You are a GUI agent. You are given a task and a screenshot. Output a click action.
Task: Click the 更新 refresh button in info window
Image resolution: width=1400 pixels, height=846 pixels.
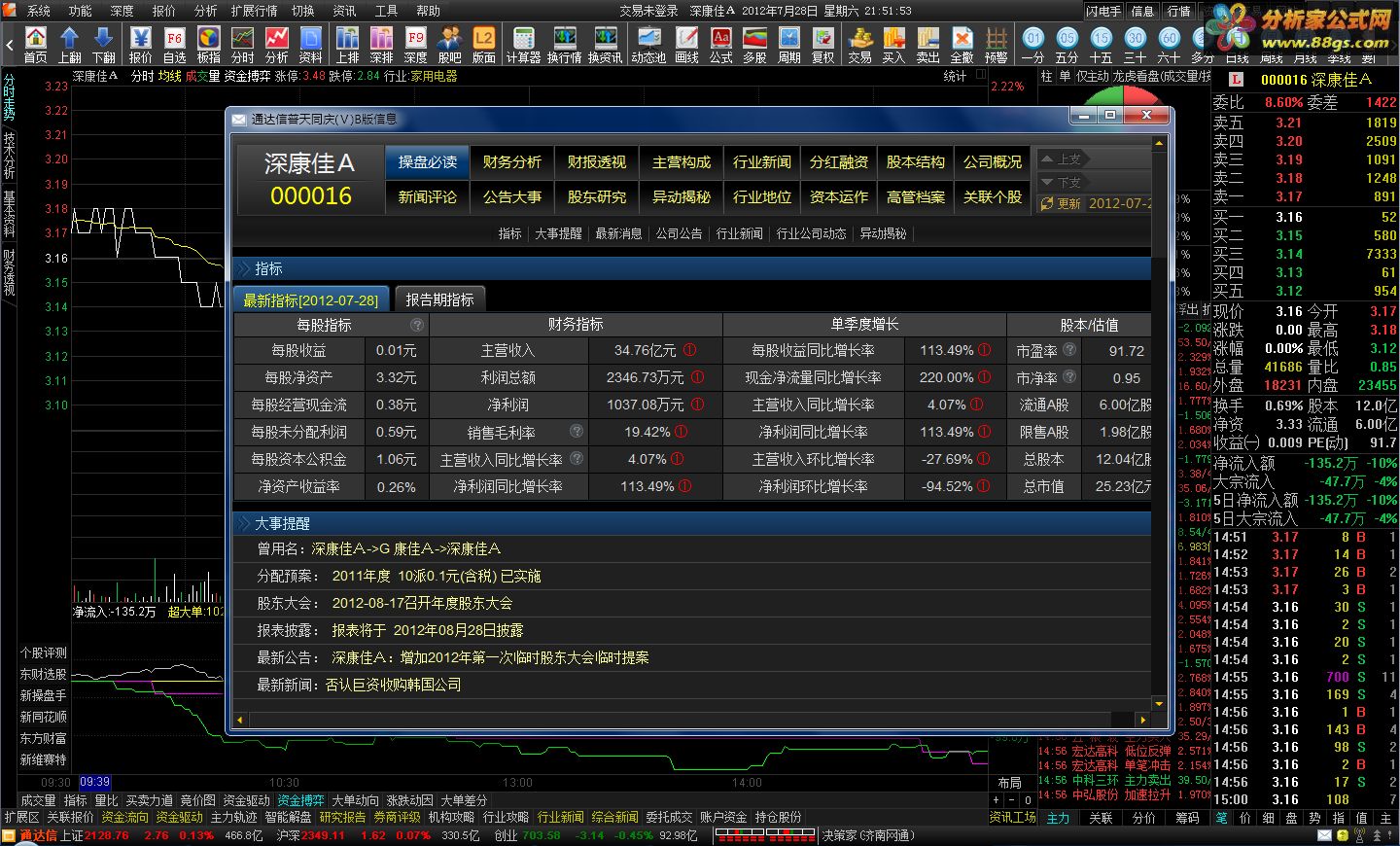[1061, 203]
